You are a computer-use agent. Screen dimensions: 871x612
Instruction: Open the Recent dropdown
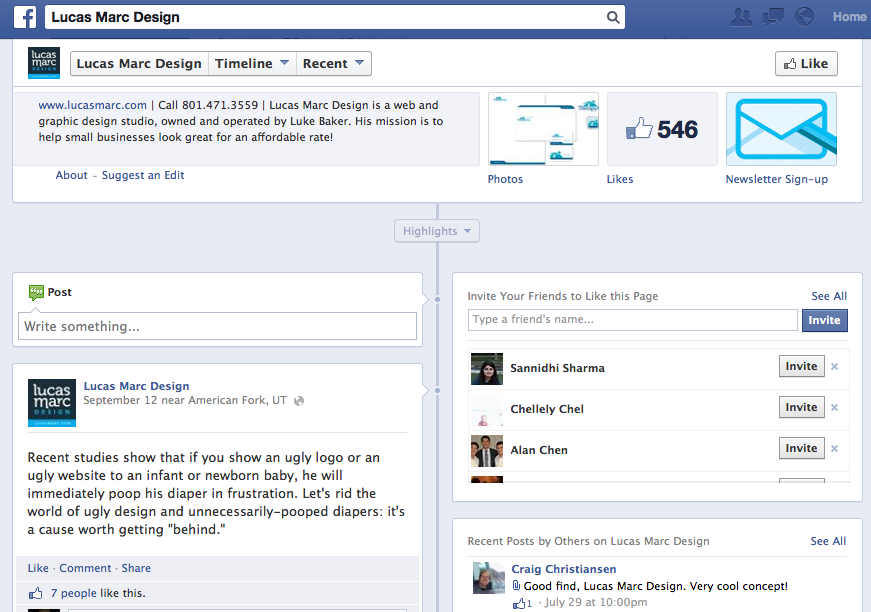pos(333,63)
